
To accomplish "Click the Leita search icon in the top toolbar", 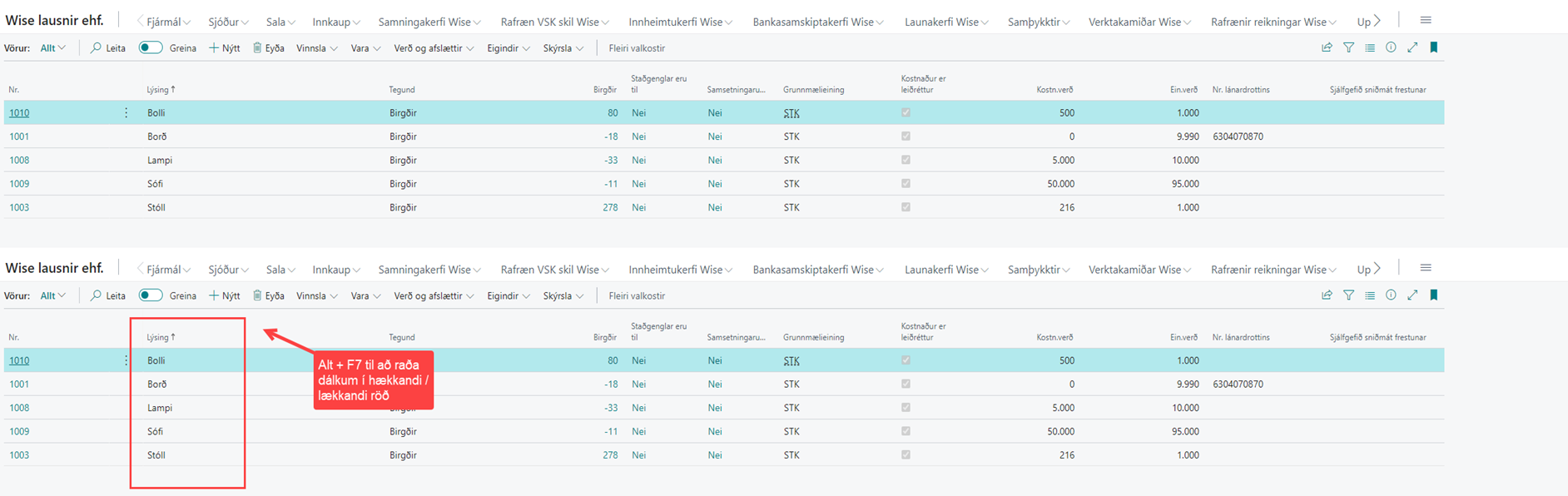I will point(97,48).
